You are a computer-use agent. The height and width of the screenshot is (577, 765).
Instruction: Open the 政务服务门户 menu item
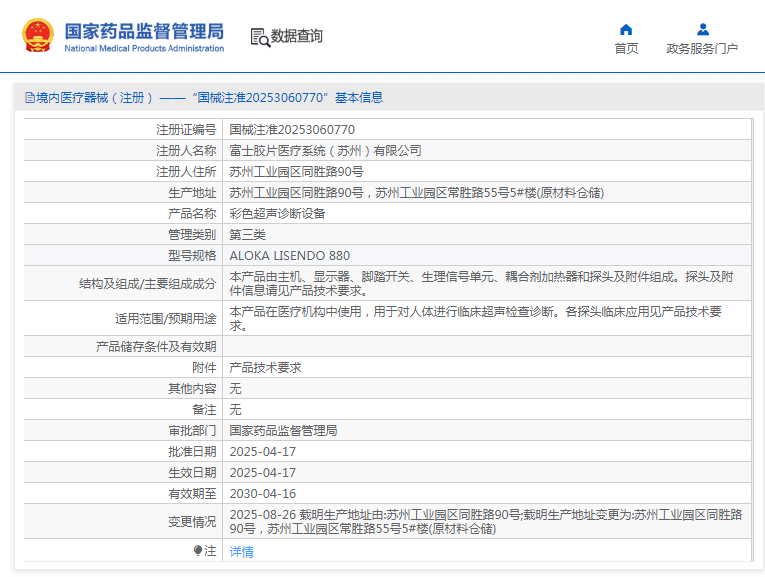(702, 49)
